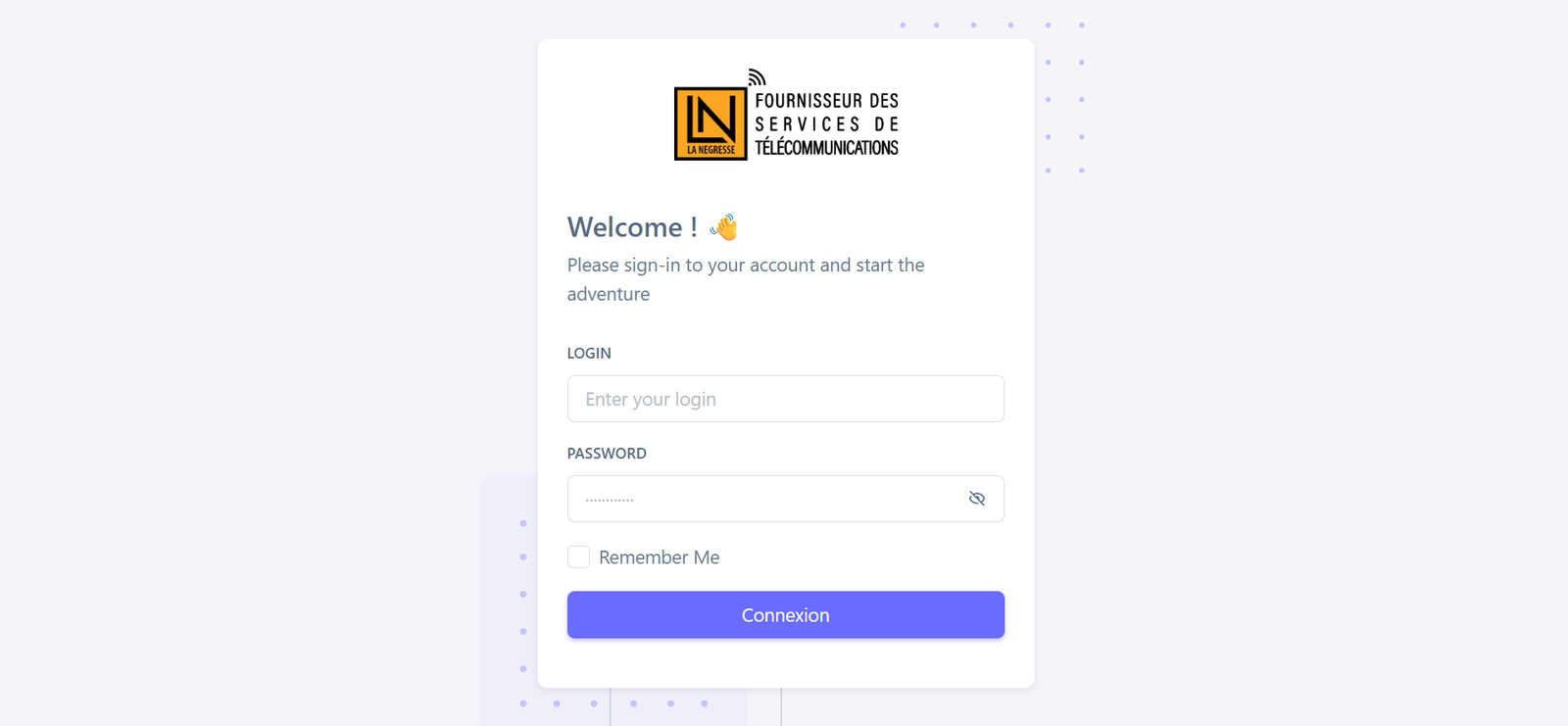Click the waving hand emoji
Viewport: 1568px width, 726px height.
coord(724,227)
